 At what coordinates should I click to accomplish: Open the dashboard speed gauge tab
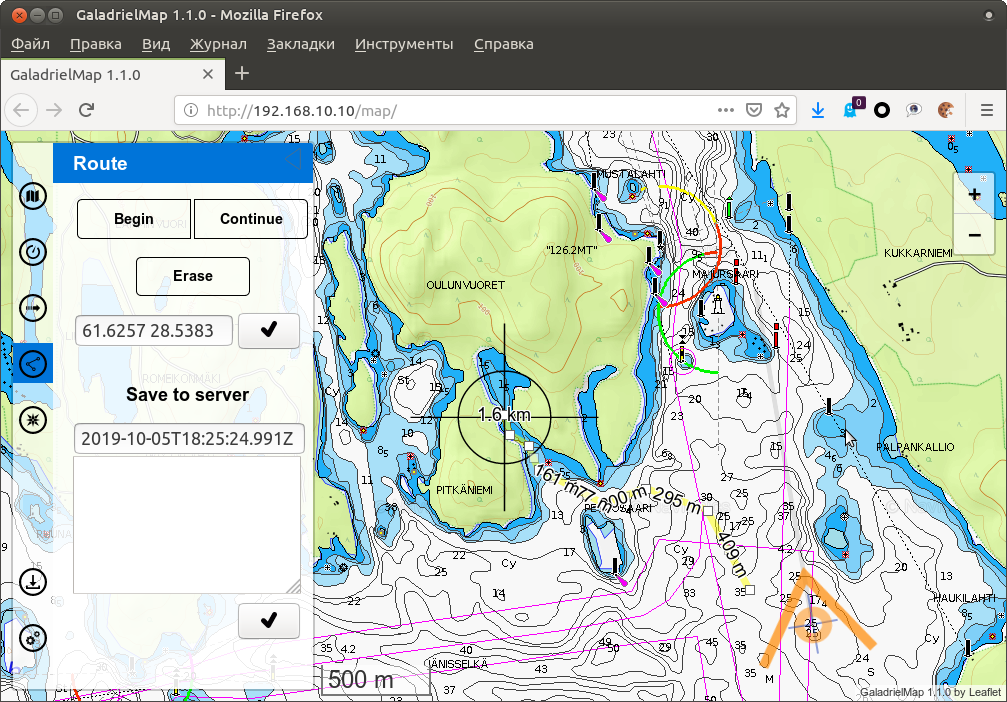pyautogui.click(x=33, y=252)
